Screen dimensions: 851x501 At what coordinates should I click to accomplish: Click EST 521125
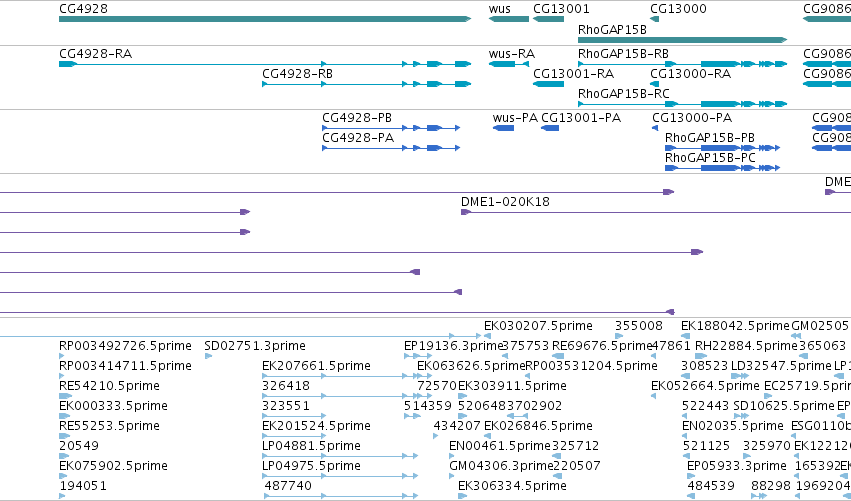tap(707, 446)
